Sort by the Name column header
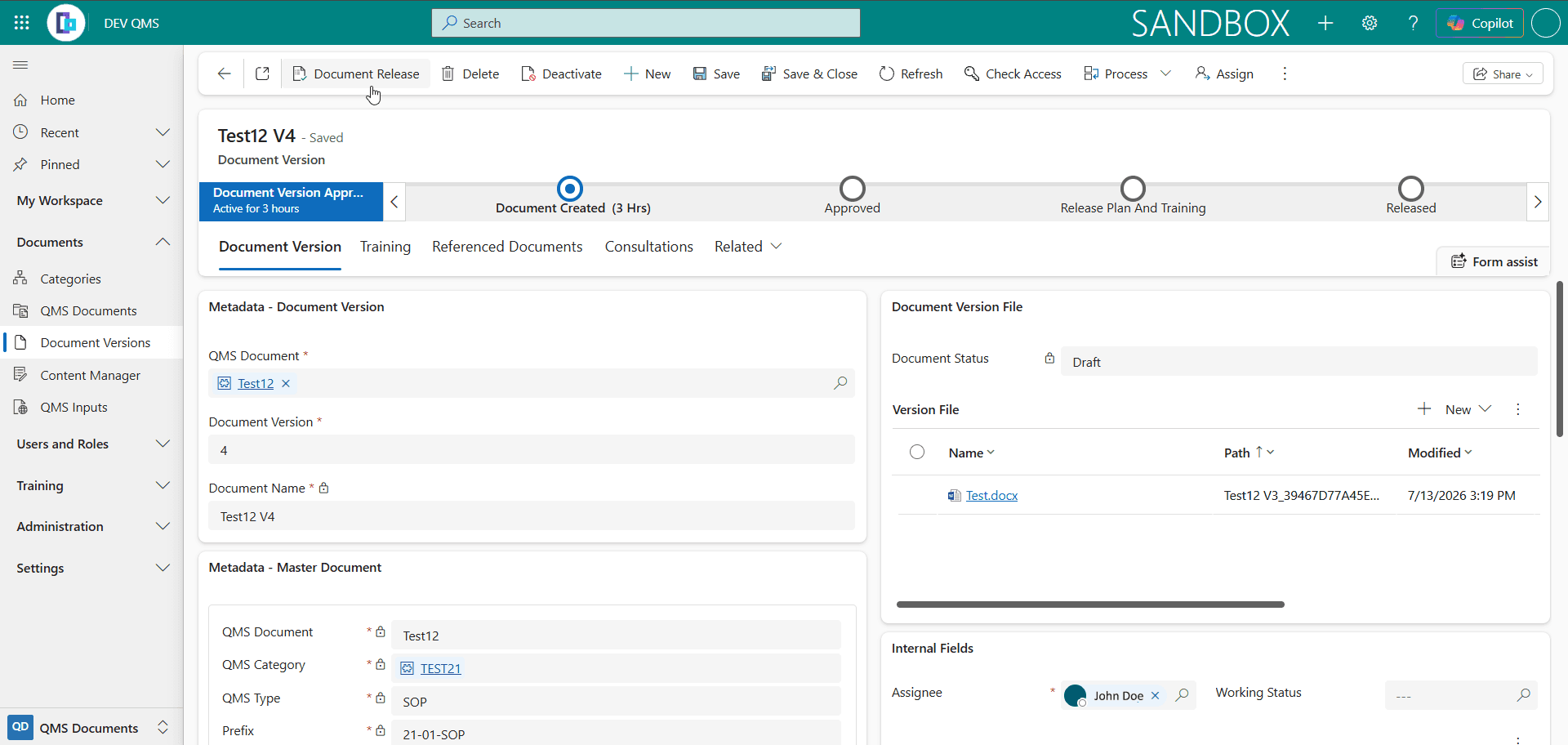Viewport: 1568px width, 745px height. pyautogui.click(x=971, y=453)
